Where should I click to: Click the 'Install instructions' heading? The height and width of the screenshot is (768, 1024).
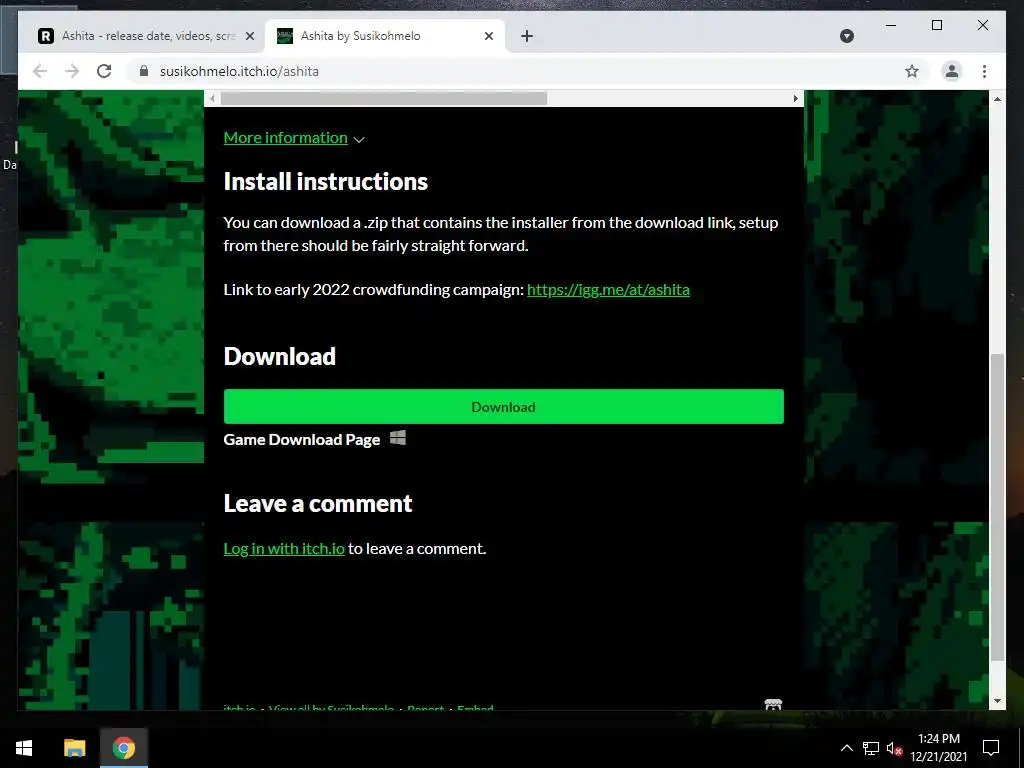[x=325, y=182]
